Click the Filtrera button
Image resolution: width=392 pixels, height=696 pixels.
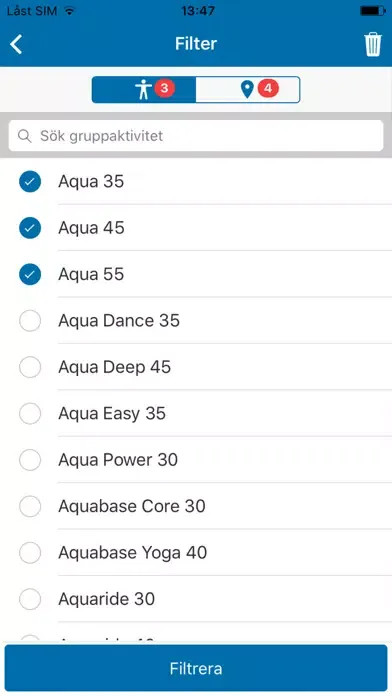pyautogui.click(x=196, y=668)
